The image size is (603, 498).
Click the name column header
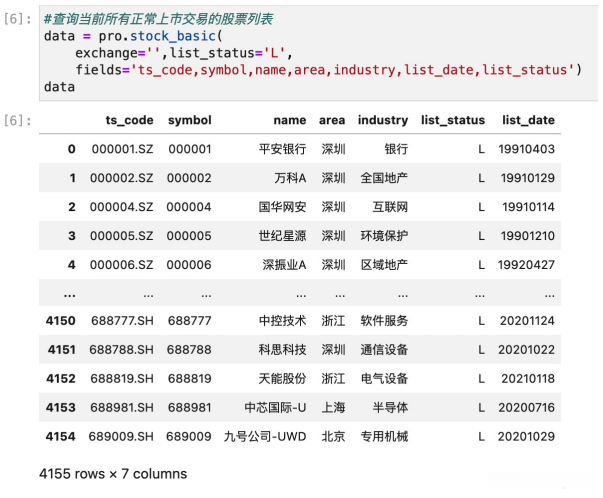click(290, 120)
